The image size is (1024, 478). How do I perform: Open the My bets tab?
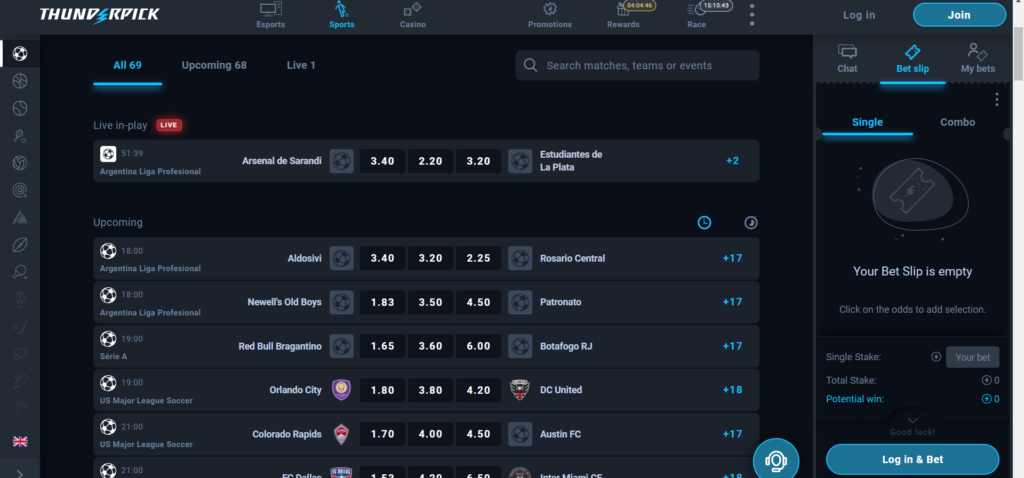point(978,58)
